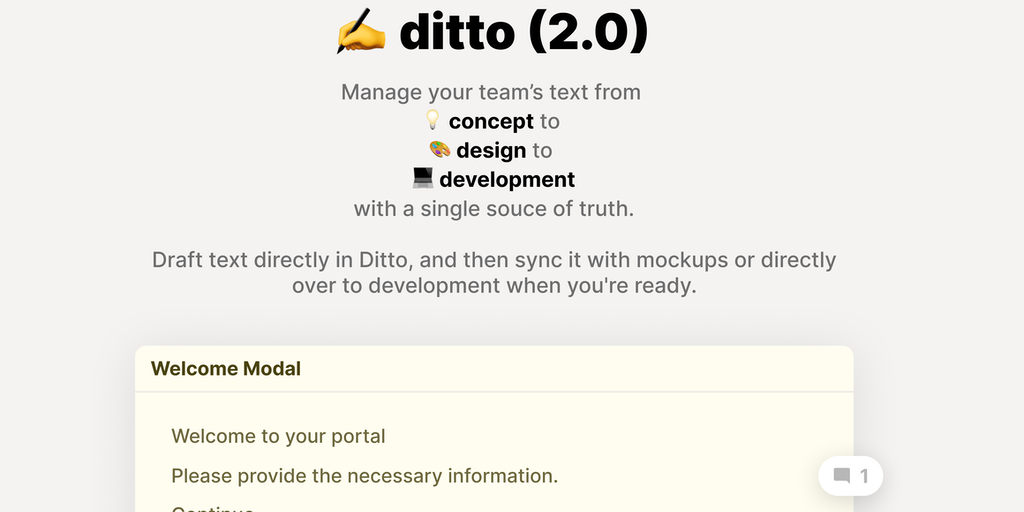Select "Please provide the necessary information." text item
Viewport: 1024px width, 512px height.
tap(364, 475)
